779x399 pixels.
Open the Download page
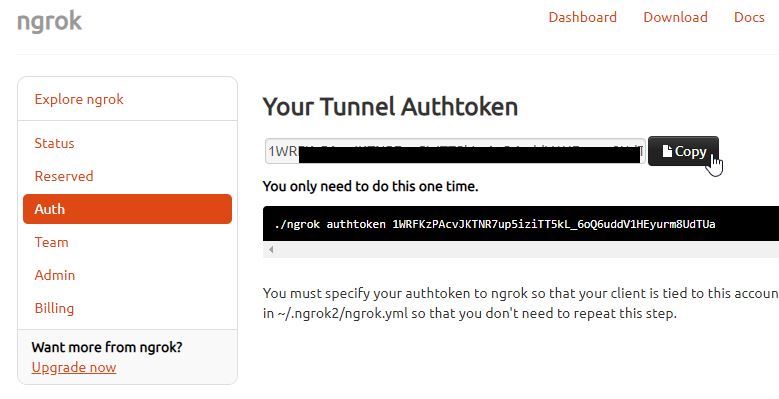coord(675,17)
